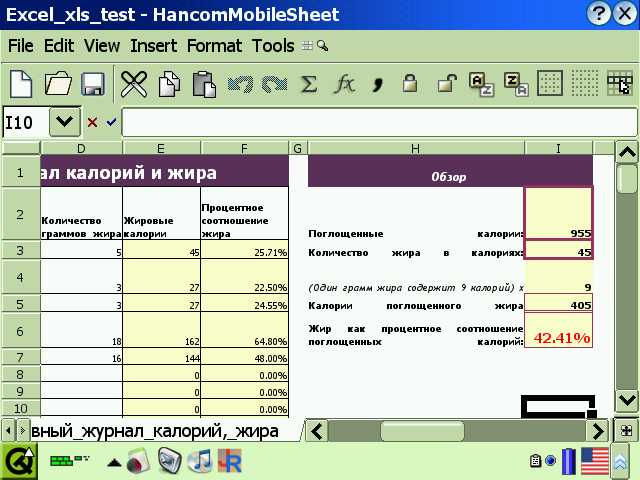Save the sheet with the floppy disk icon
The width and height of the screenshot is (640, 480).
(x=93, y=84)
